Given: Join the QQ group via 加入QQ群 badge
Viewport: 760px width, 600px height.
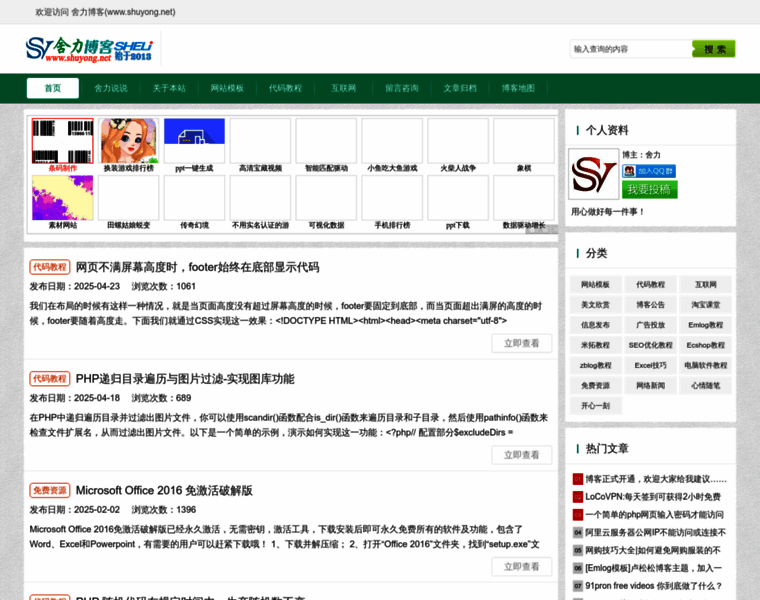Looking at the screenshot, I should (x=649, y=171).
